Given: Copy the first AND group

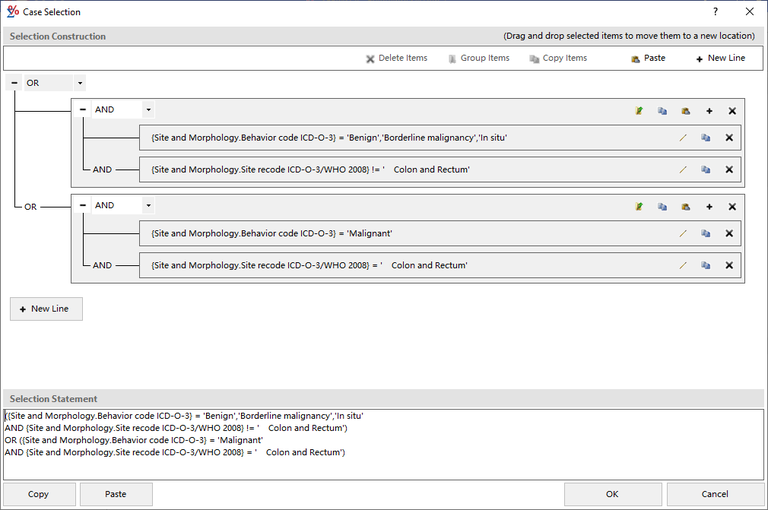Looking at the screenshot, I should click(x=662, y=111).
